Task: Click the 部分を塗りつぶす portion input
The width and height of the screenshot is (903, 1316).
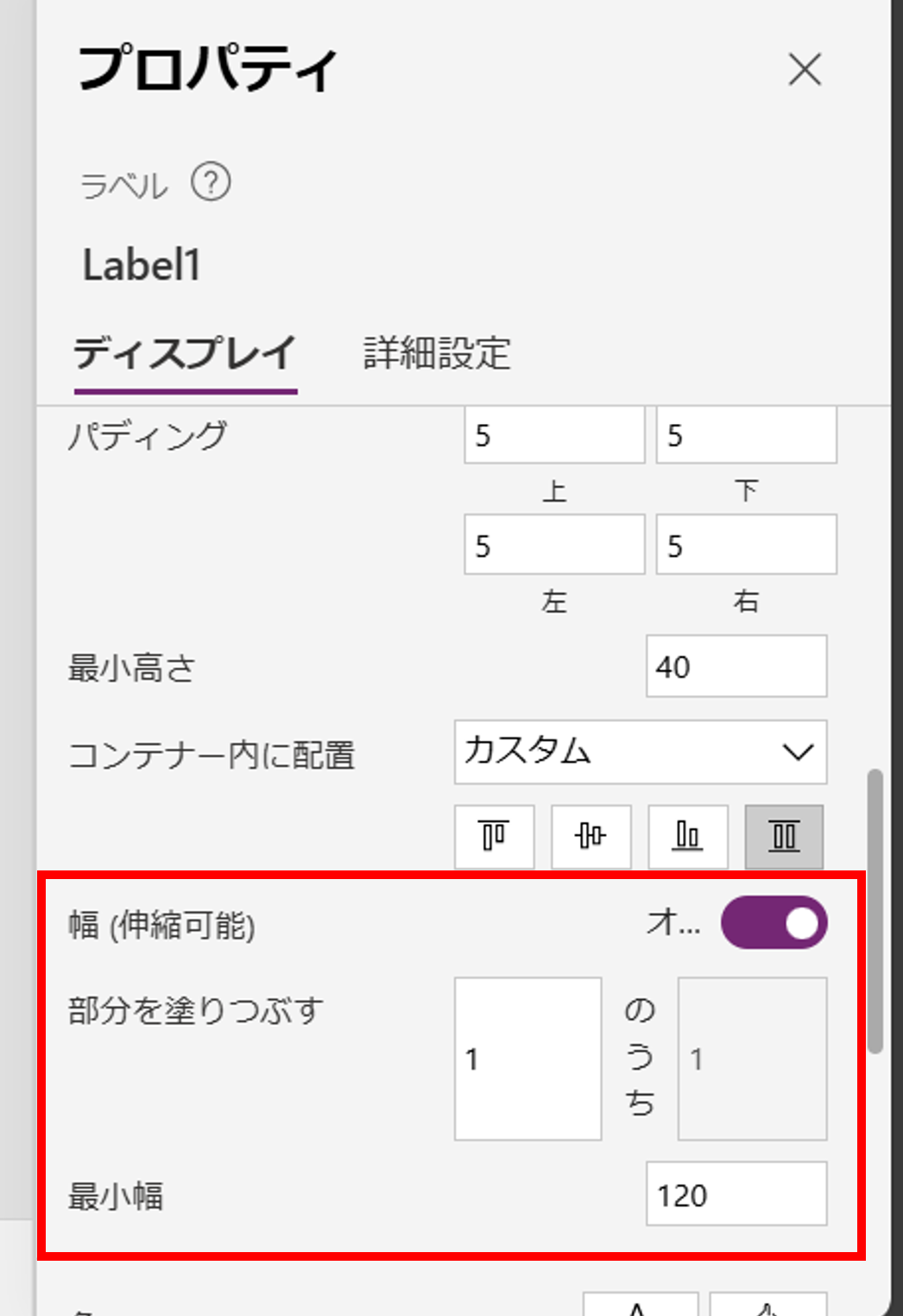Action: pyautogui.click(x=528, y=1059)
